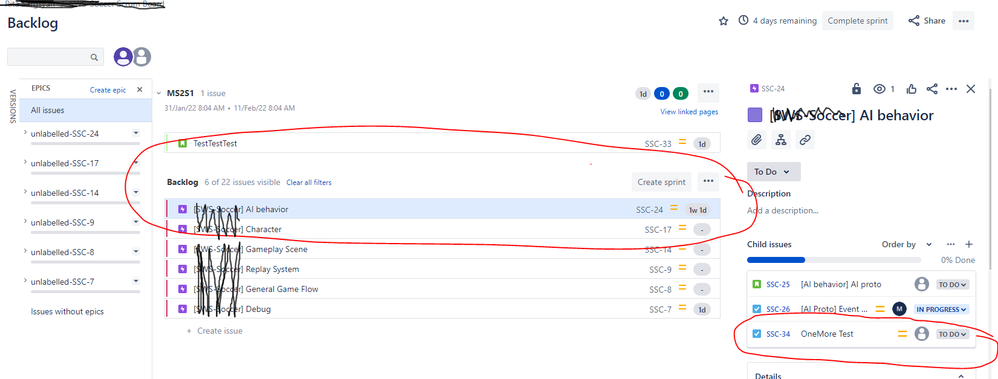Click Add a description field
The width and height of the screenshot is (998, 379).
783,210
